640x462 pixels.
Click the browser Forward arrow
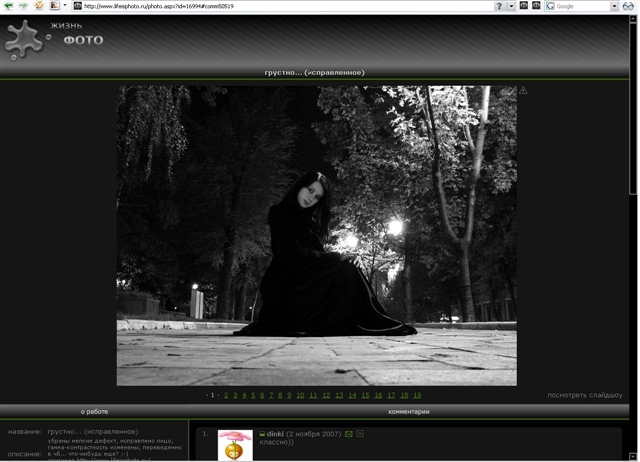[22, 6]
